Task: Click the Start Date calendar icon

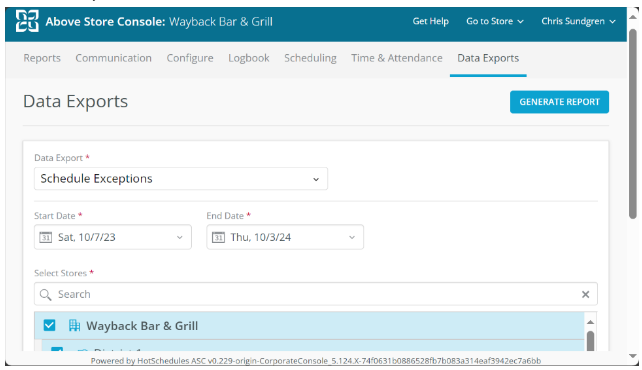Action: pyautogui.click(x=45, y=237)
